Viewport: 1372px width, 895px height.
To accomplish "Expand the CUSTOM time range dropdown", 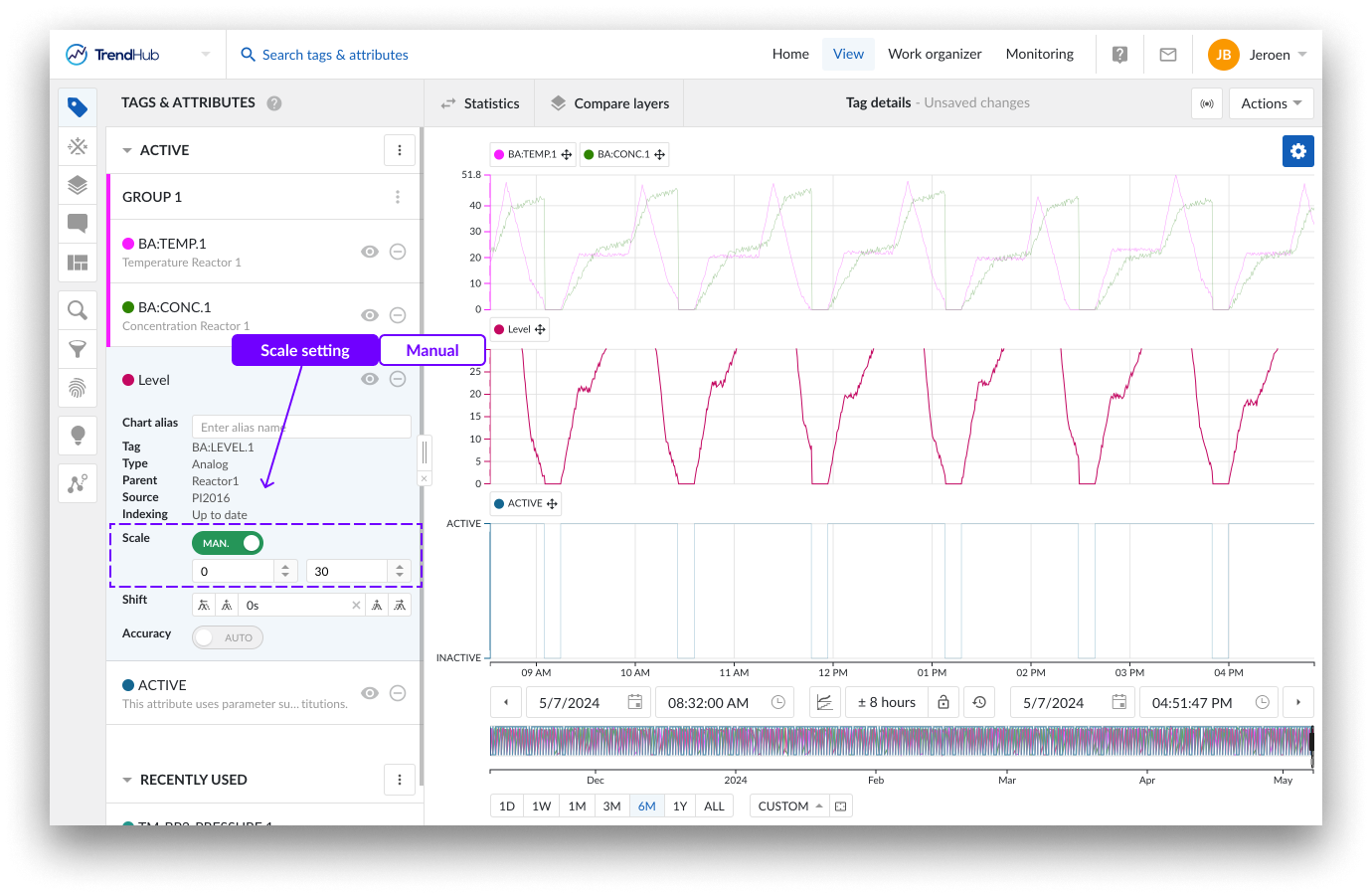I will 790,806.
